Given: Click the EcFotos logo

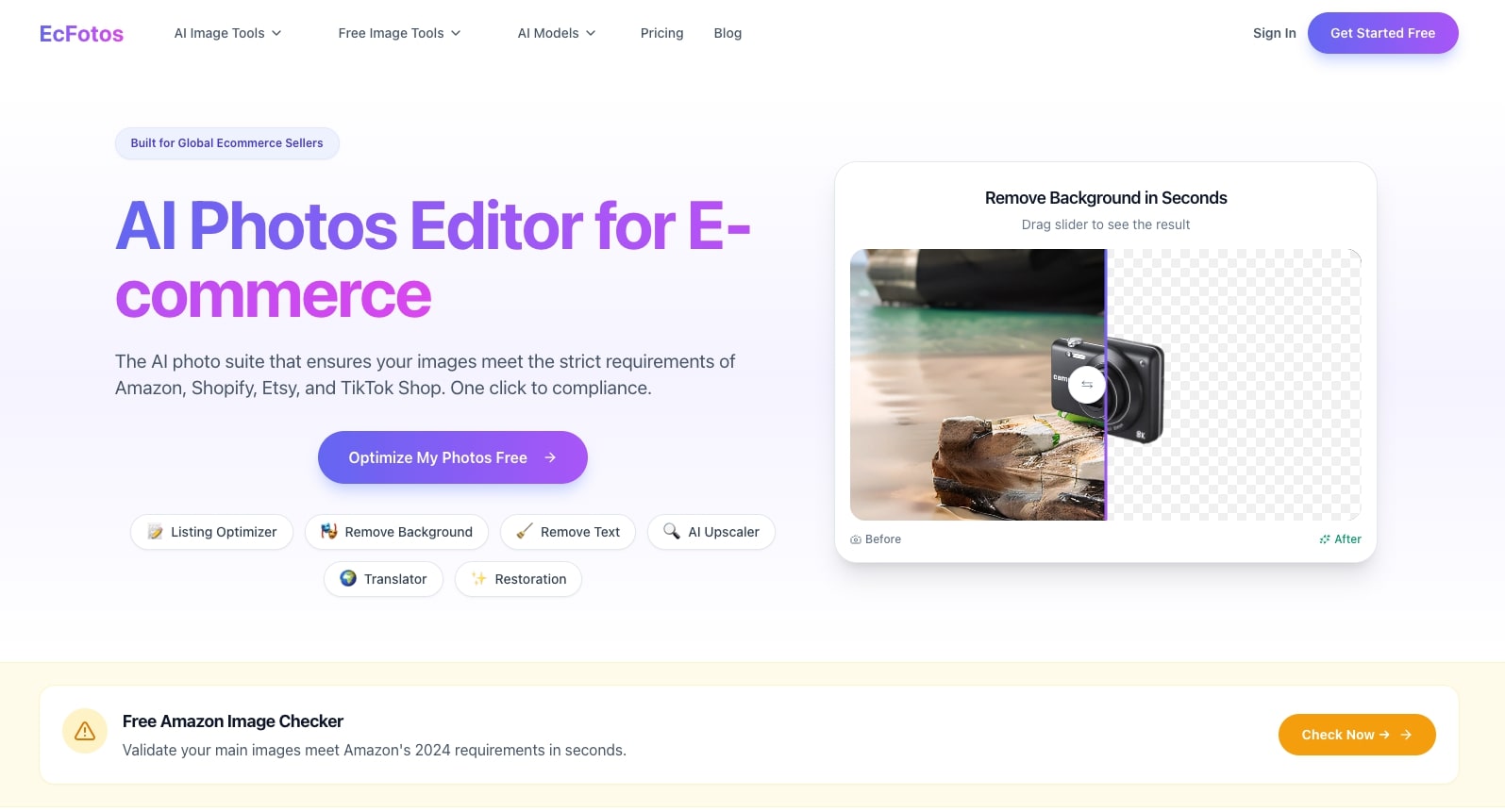Looking at the screenshot, I should pos(81,34).
